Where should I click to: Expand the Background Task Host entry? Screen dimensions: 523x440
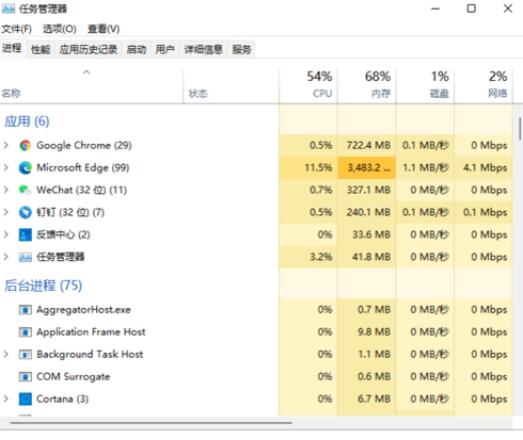pyautogui.click(x=6, y=354)
